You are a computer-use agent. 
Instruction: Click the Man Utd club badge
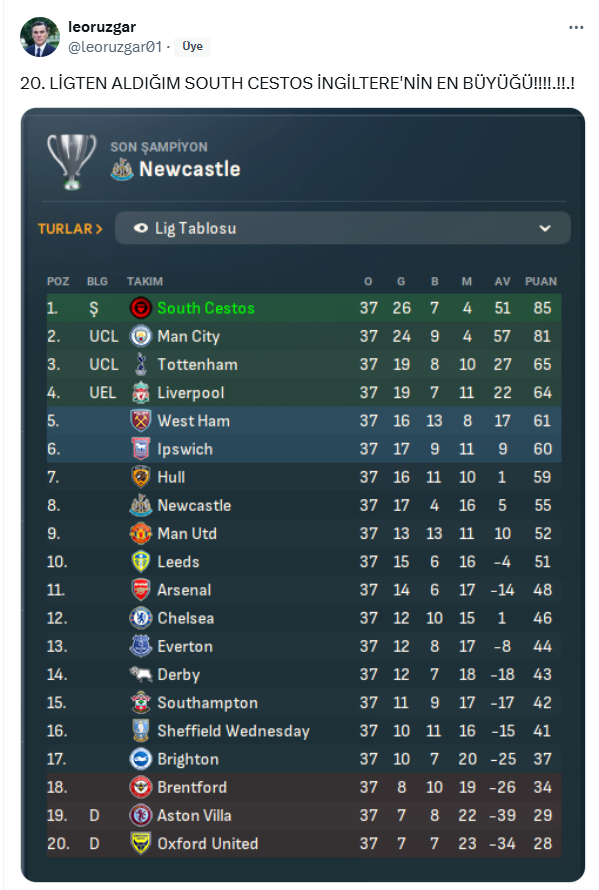pyautogui.click(x=140, y=534)
